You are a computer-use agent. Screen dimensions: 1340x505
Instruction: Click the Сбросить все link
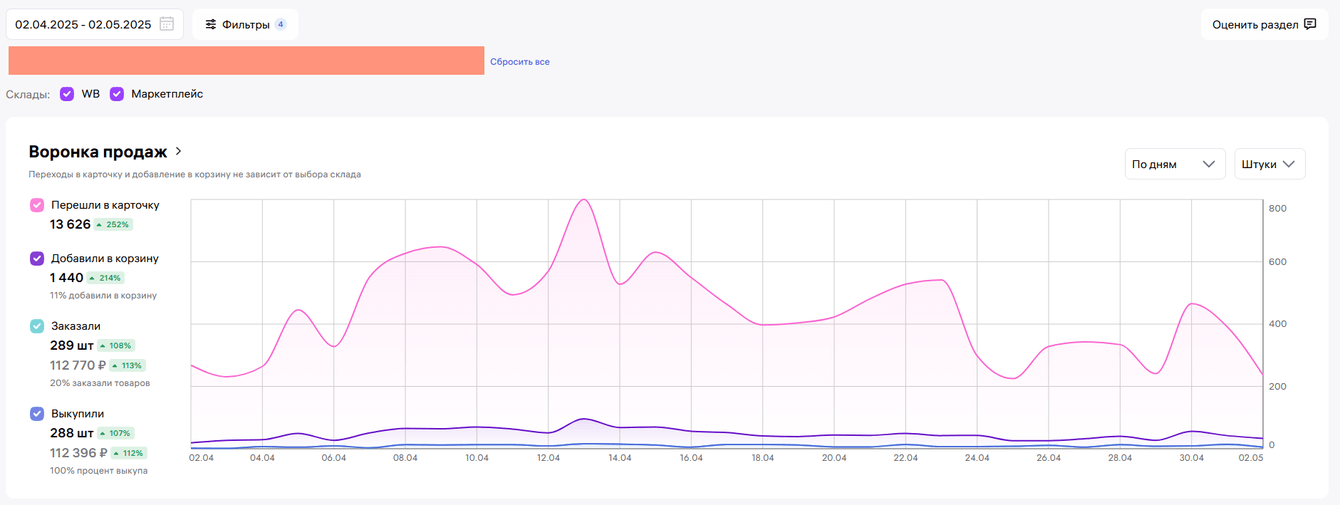click(519, 62)
